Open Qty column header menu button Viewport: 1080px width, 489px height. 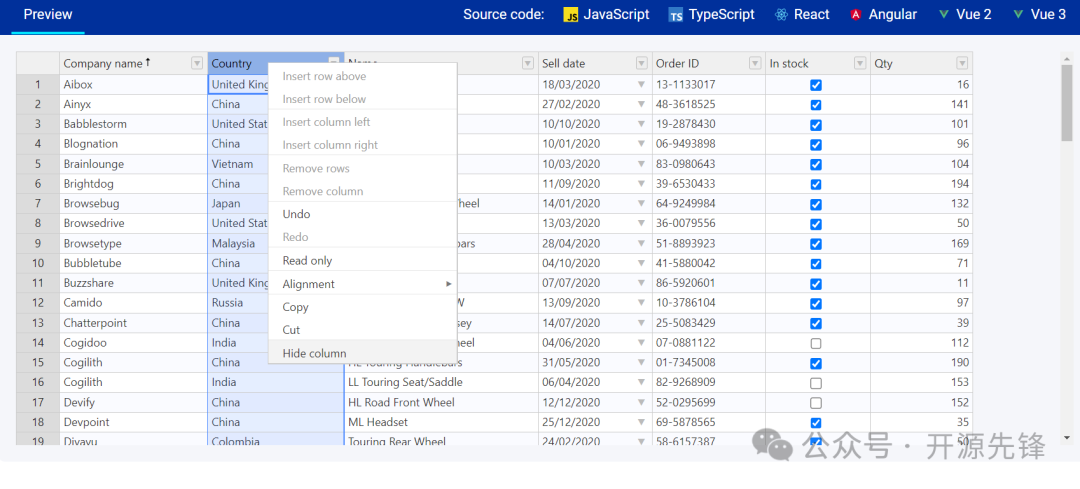click(x=961, y=64)
